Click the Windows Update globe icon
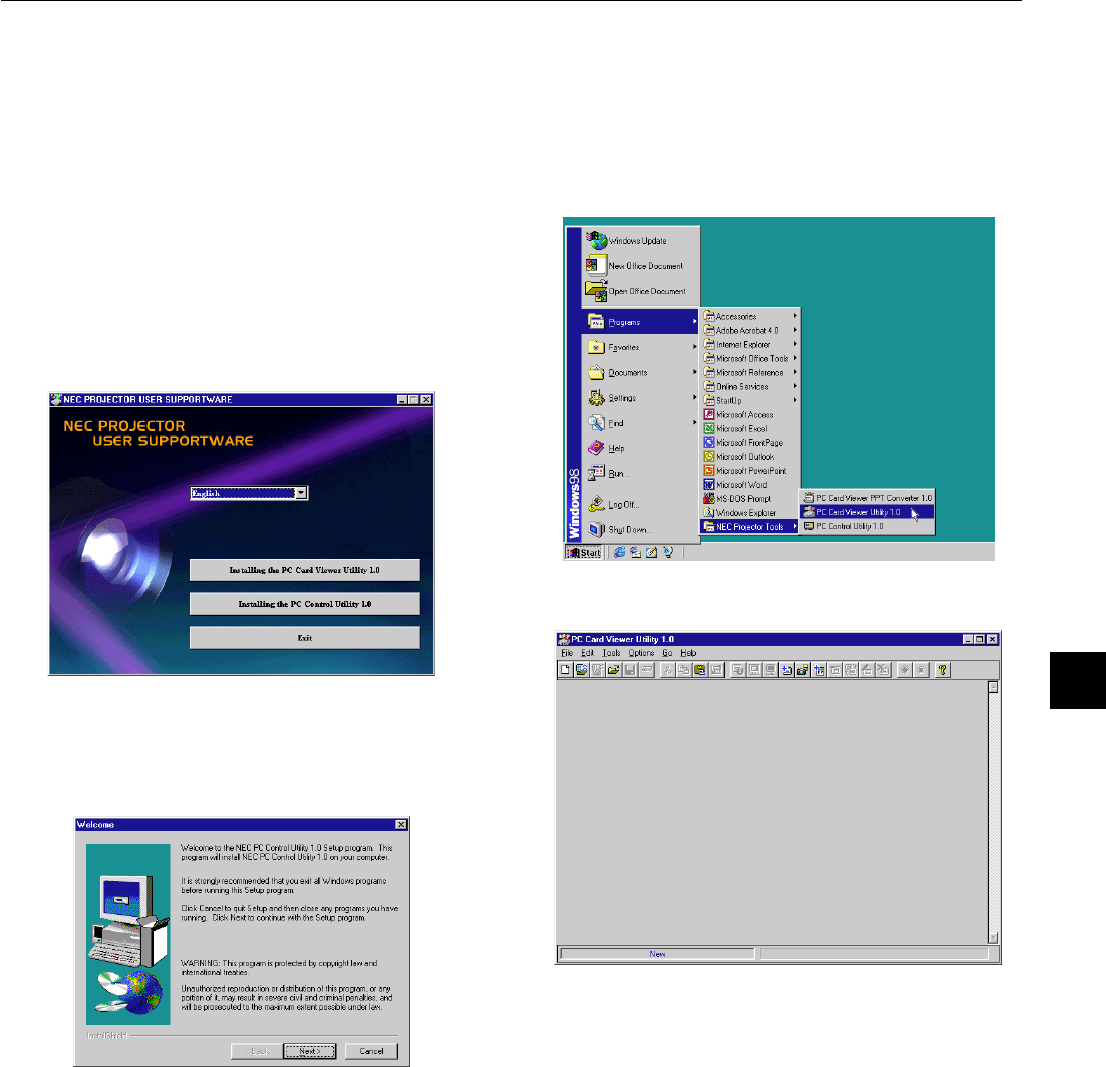Image resolution: width=1106 pixels, height=1067 pixels. 597,240
